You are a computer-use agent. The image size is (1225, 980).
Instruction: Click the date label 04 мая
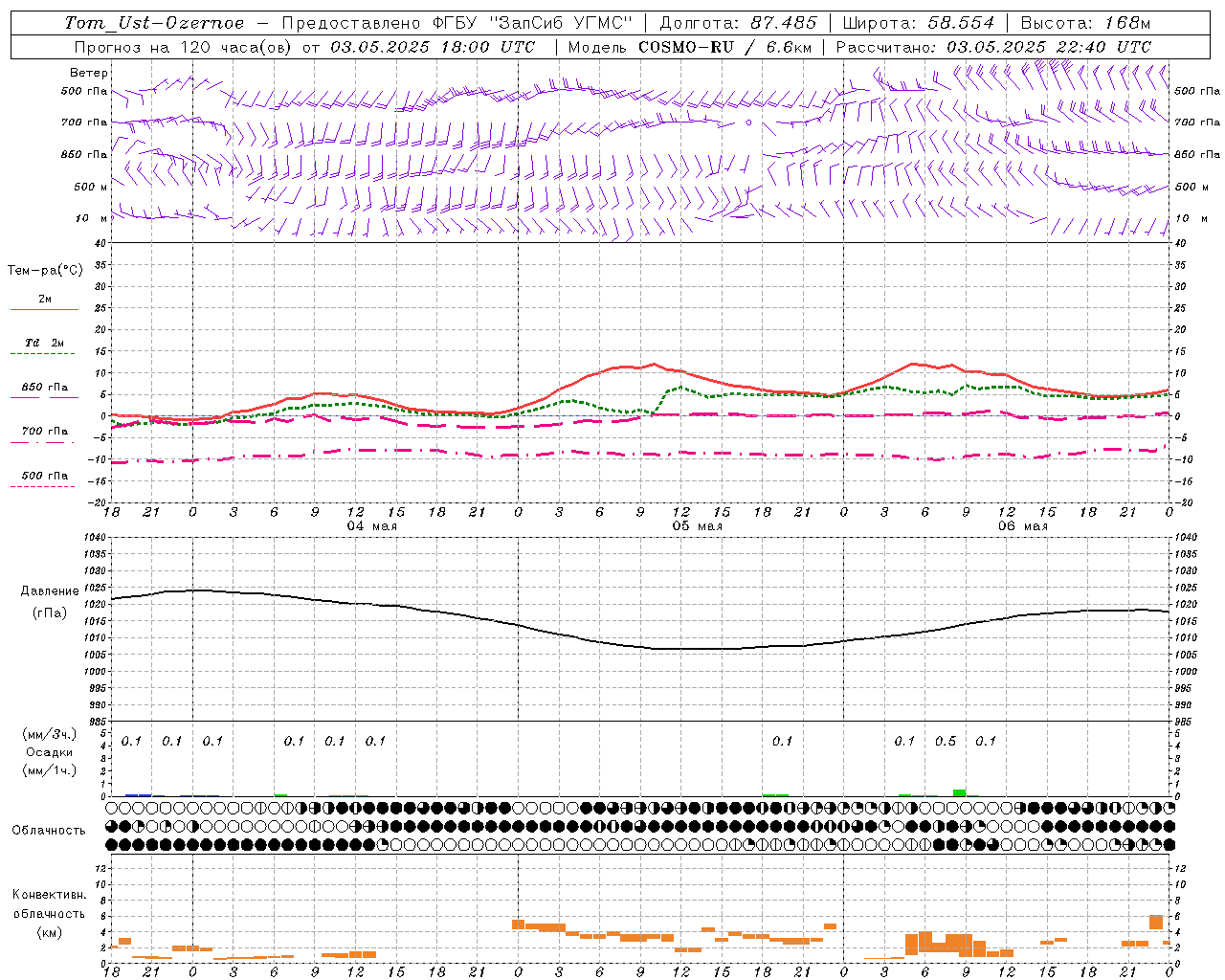tap(371, 526)
